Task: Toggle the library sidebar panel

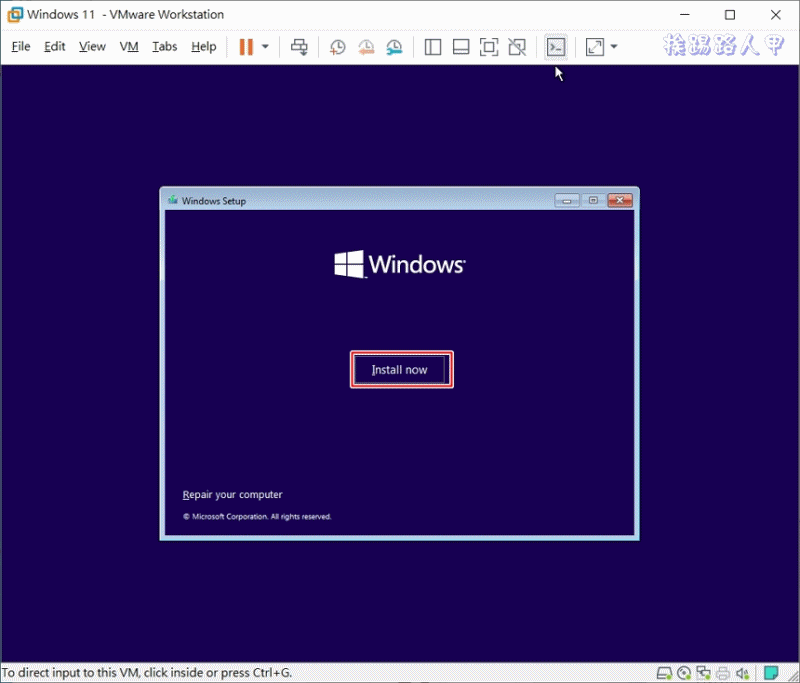Action: click(433, 46)
